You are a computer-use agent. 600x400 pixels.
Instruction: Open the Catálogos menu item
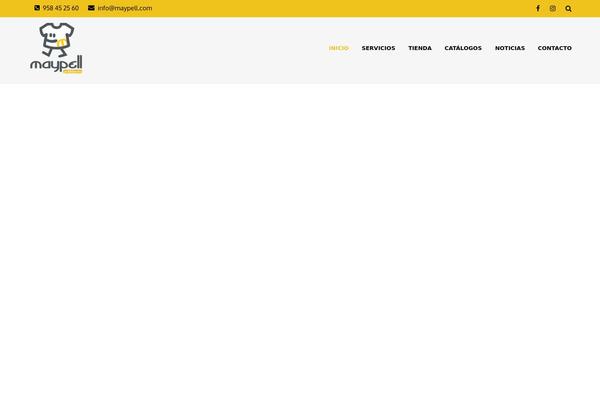click(463, 48)
